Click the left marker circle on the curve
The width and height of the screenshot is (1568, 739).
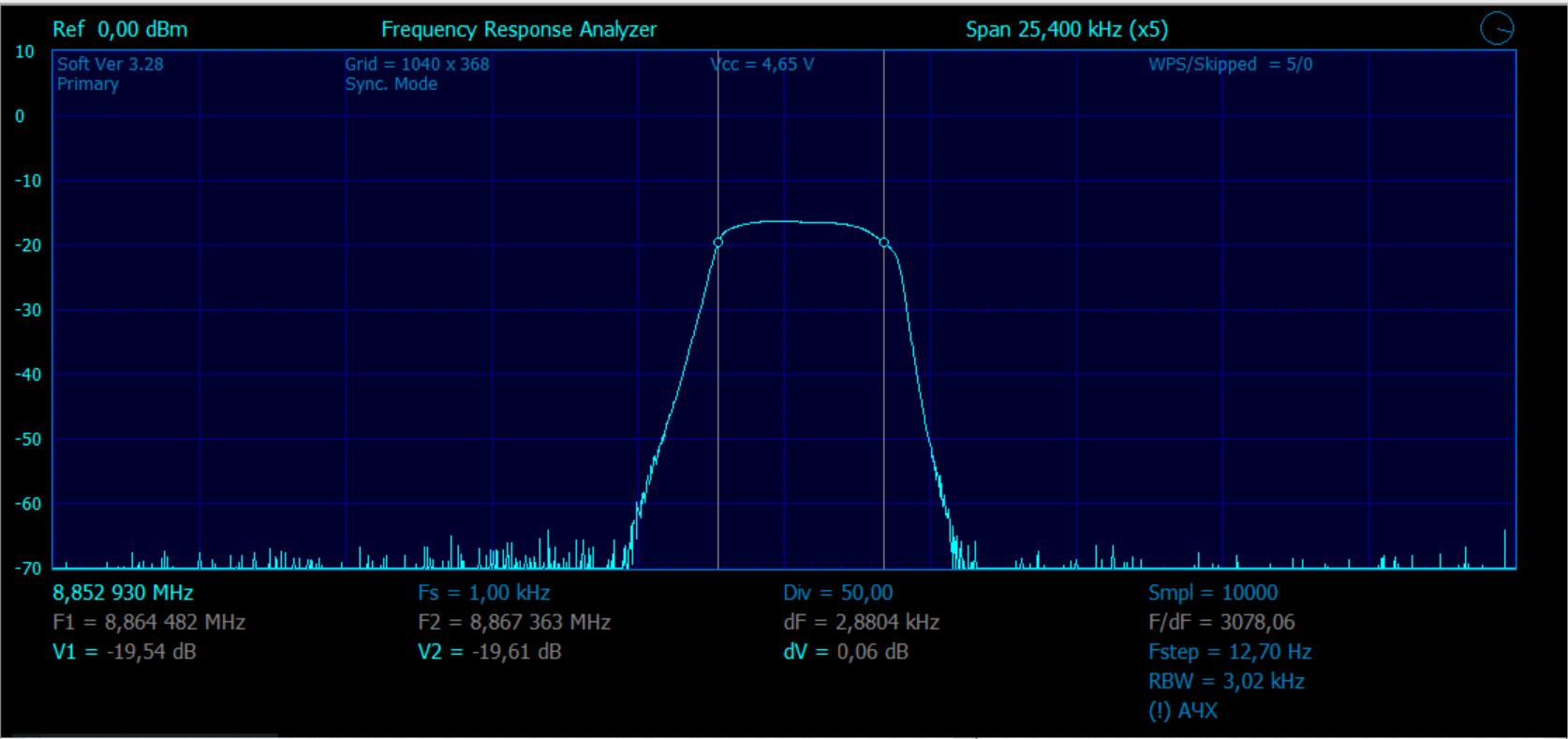click(x=718, y=243)
